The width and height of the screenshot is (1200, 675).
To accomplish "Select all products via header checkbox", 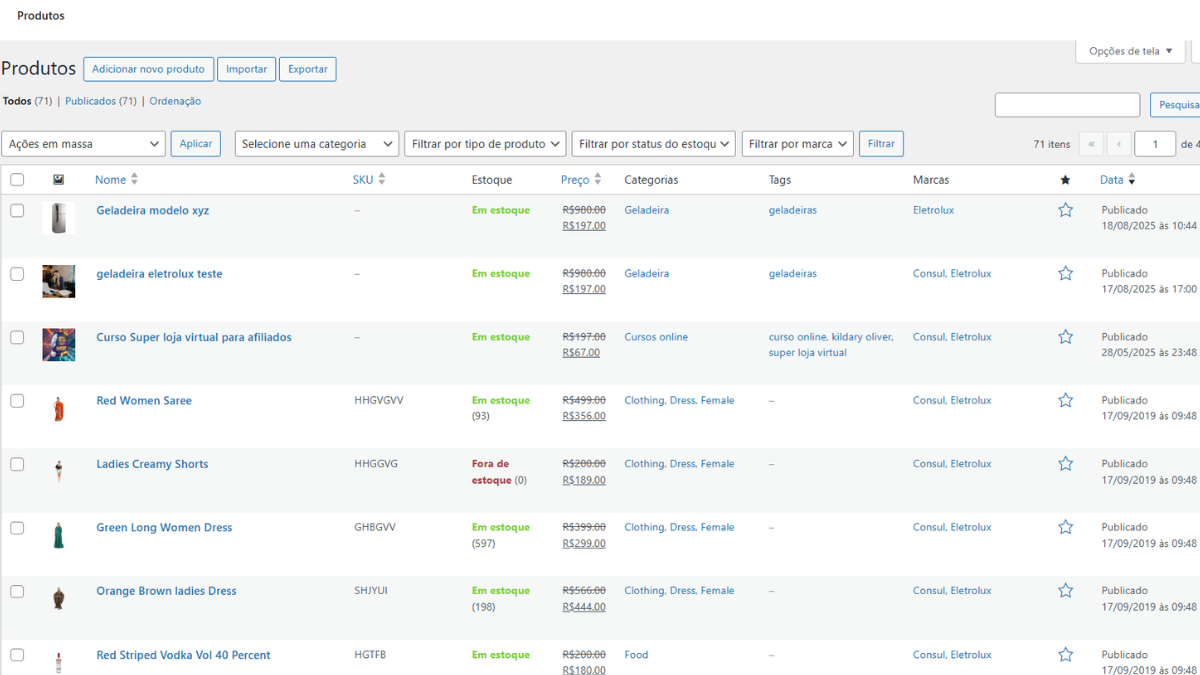I will coord(17,179).
